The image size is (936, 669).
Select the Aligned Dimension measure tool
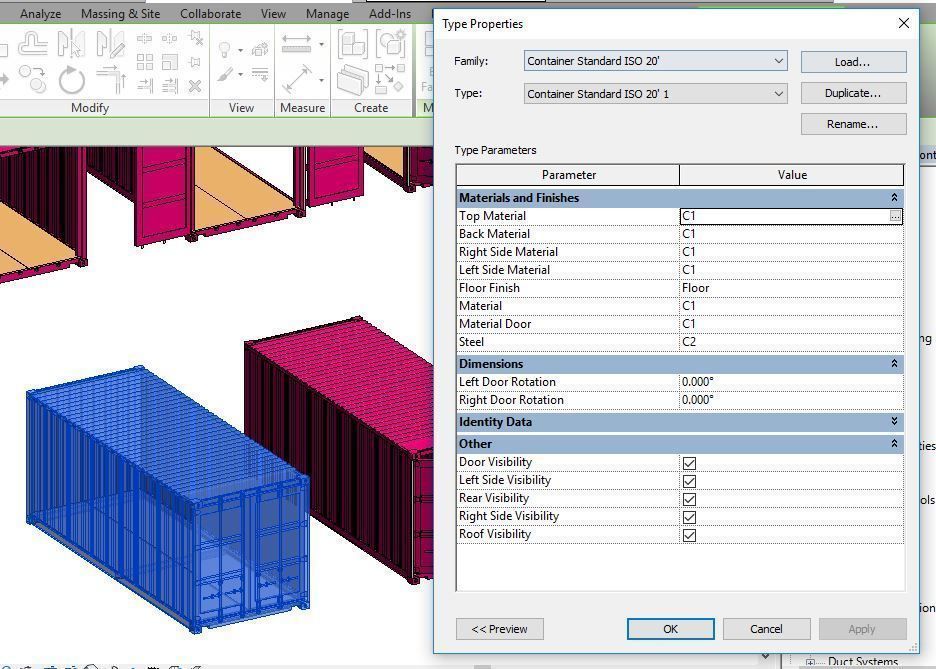(x=297, y=79)
